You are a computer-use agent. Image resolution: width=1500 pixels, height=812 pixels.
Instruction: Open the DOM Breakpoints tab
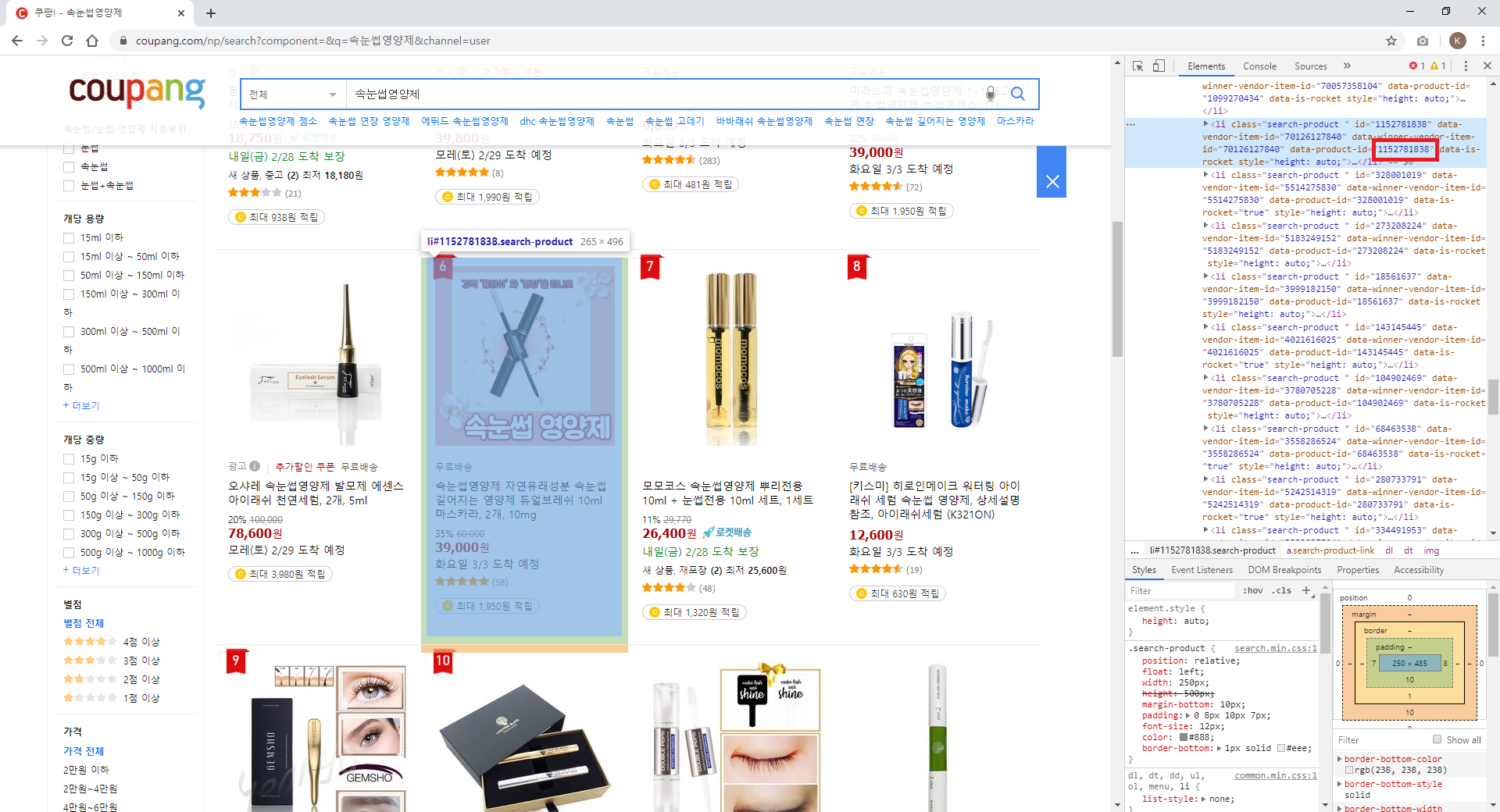click(x=1284, y=570)
